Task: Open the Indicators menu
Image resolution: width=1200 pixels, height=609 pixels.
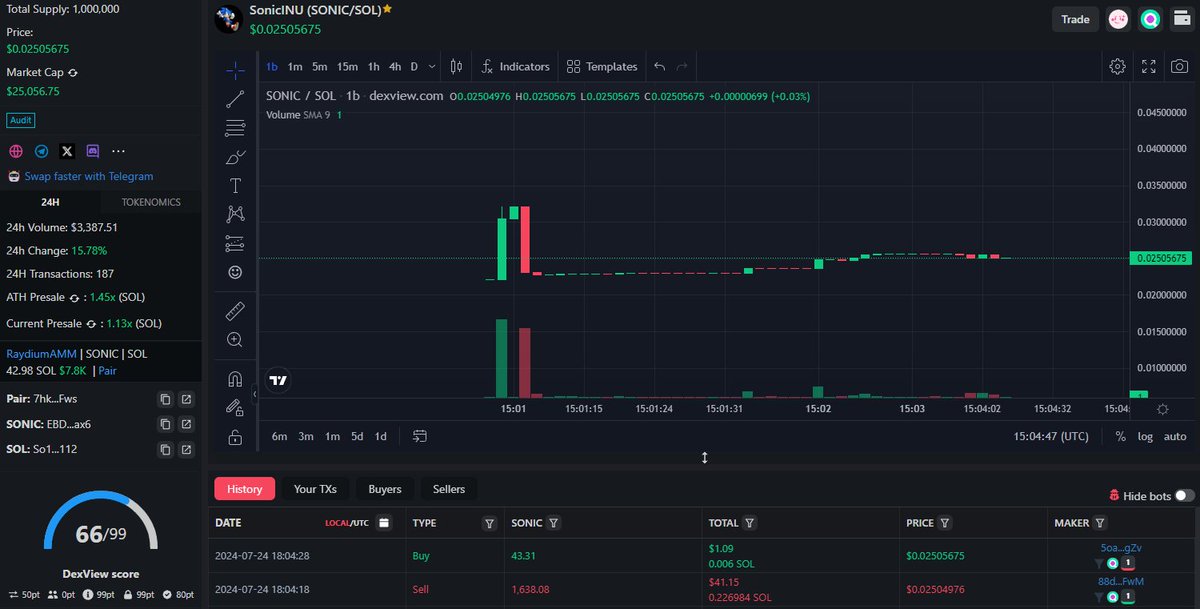Action: pyautogui.click(x=515, y=67)
